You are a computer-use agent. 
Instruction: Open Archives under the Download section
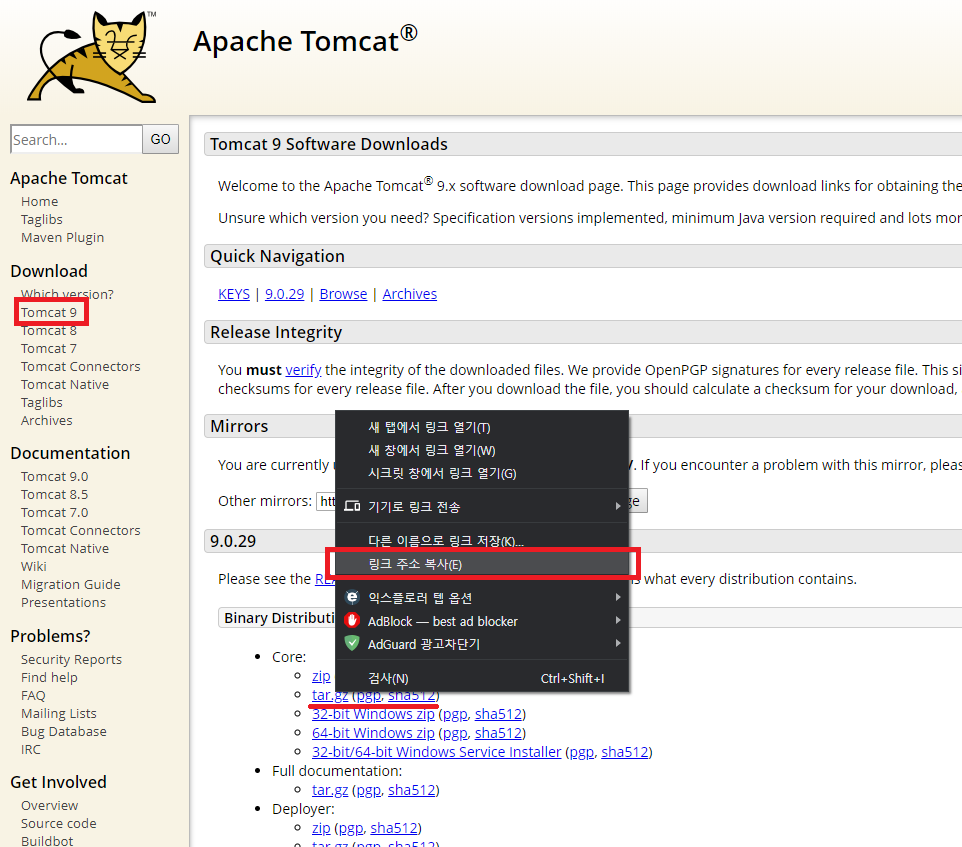(46, 420)
